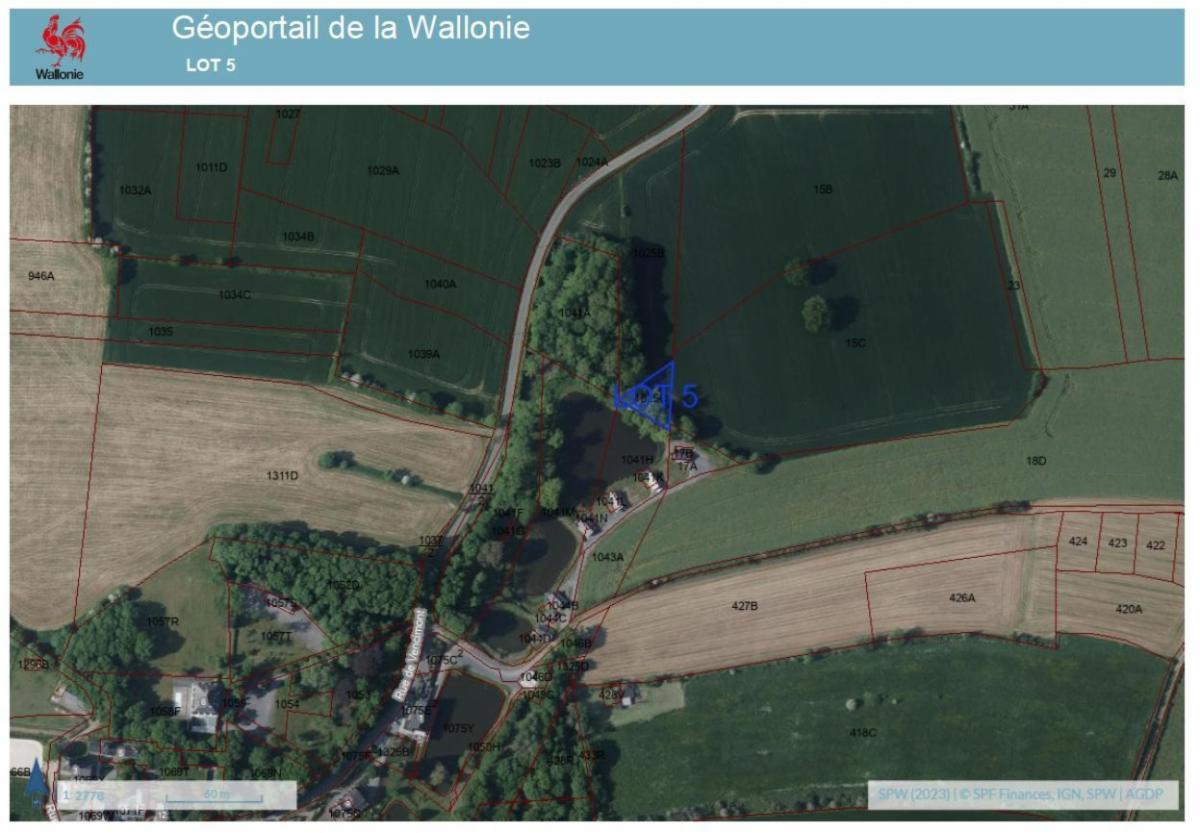Select parcel 1032A on the map

point(135,189)
